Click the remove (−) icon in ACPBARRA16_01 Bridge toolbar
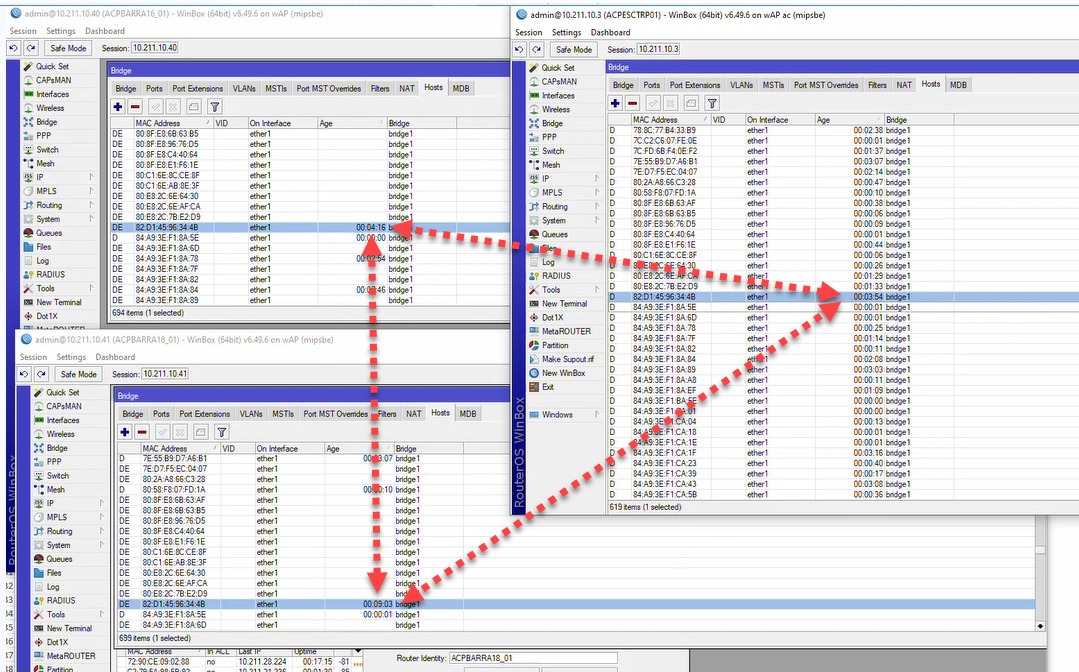This screenshot has width=1079, height=672. tap(135, 107)
